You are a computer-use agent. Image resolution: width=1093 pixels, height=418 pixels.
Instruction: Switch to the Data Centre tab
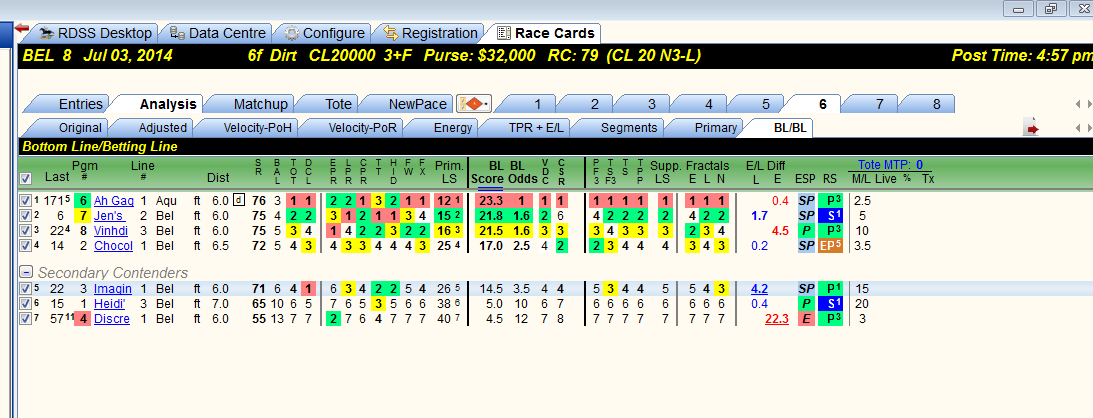pyautogui.click(x=218, y=33)
